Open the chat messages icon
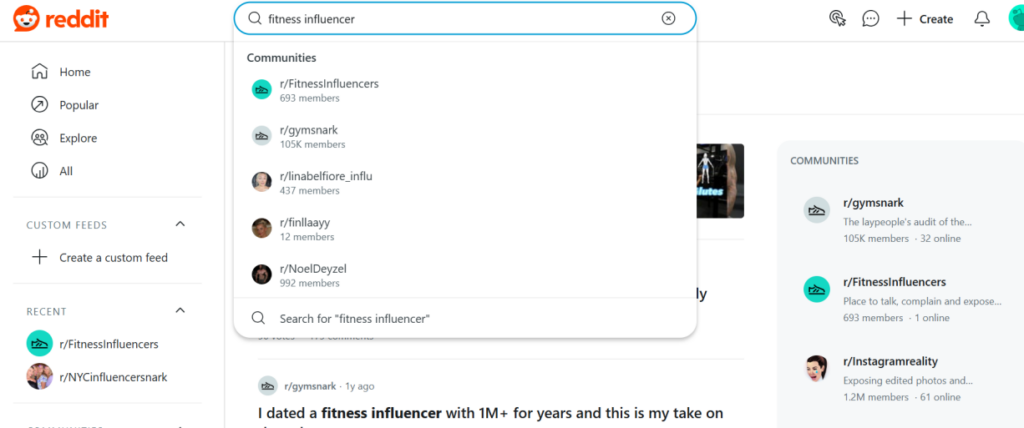The width and height of the screenshot is (1024, 428). pyautogui.click(x=871, y=19)
